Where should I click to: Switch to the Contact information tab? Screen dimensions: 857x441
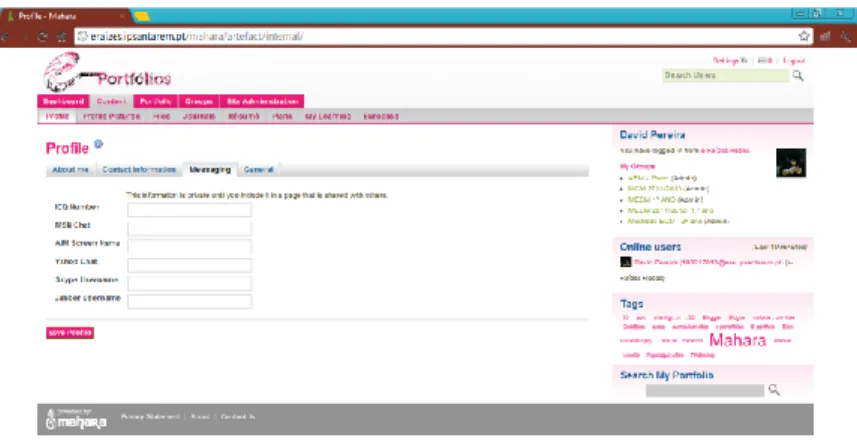[139, 170]
